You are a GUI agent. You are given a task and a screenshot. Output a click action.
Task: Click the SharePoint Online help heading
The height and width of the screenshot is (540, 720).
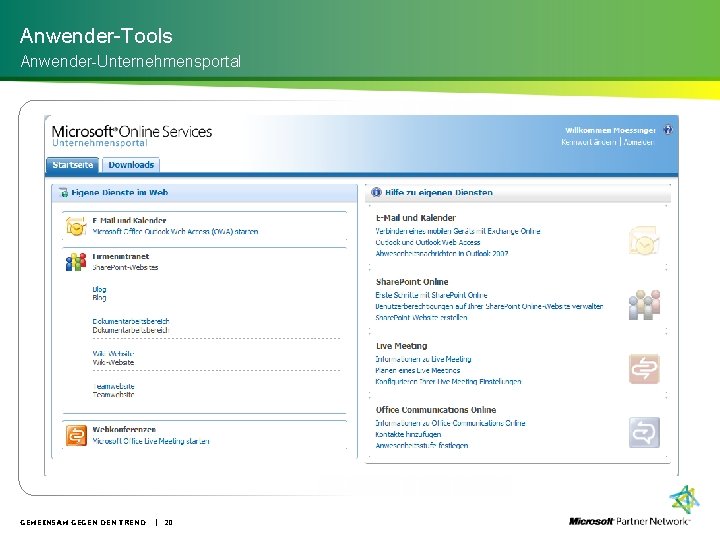412,281
